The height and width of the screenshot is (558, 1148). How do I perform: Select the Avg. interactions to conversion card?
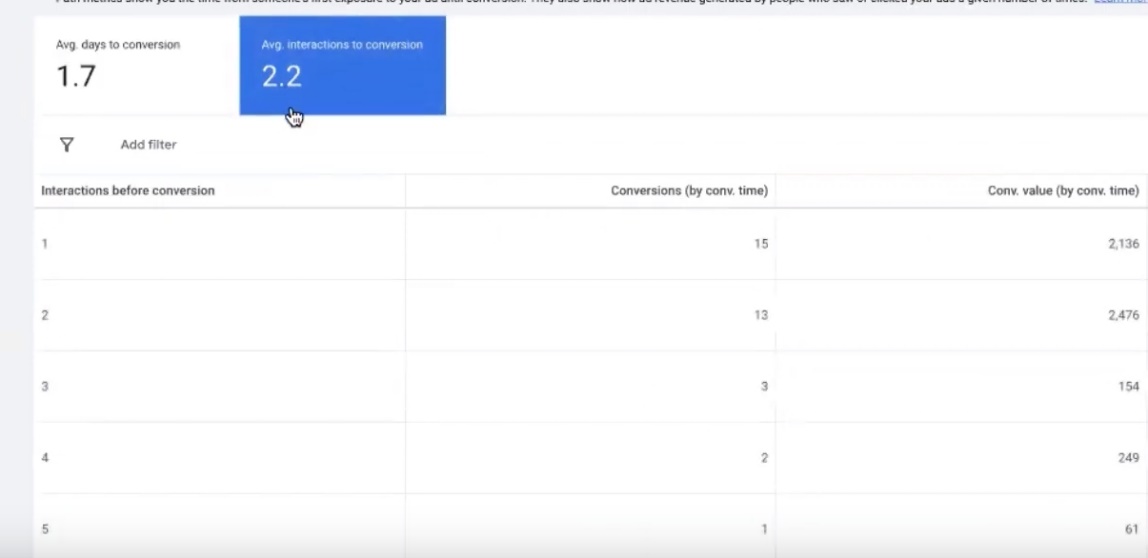point(342,65)
